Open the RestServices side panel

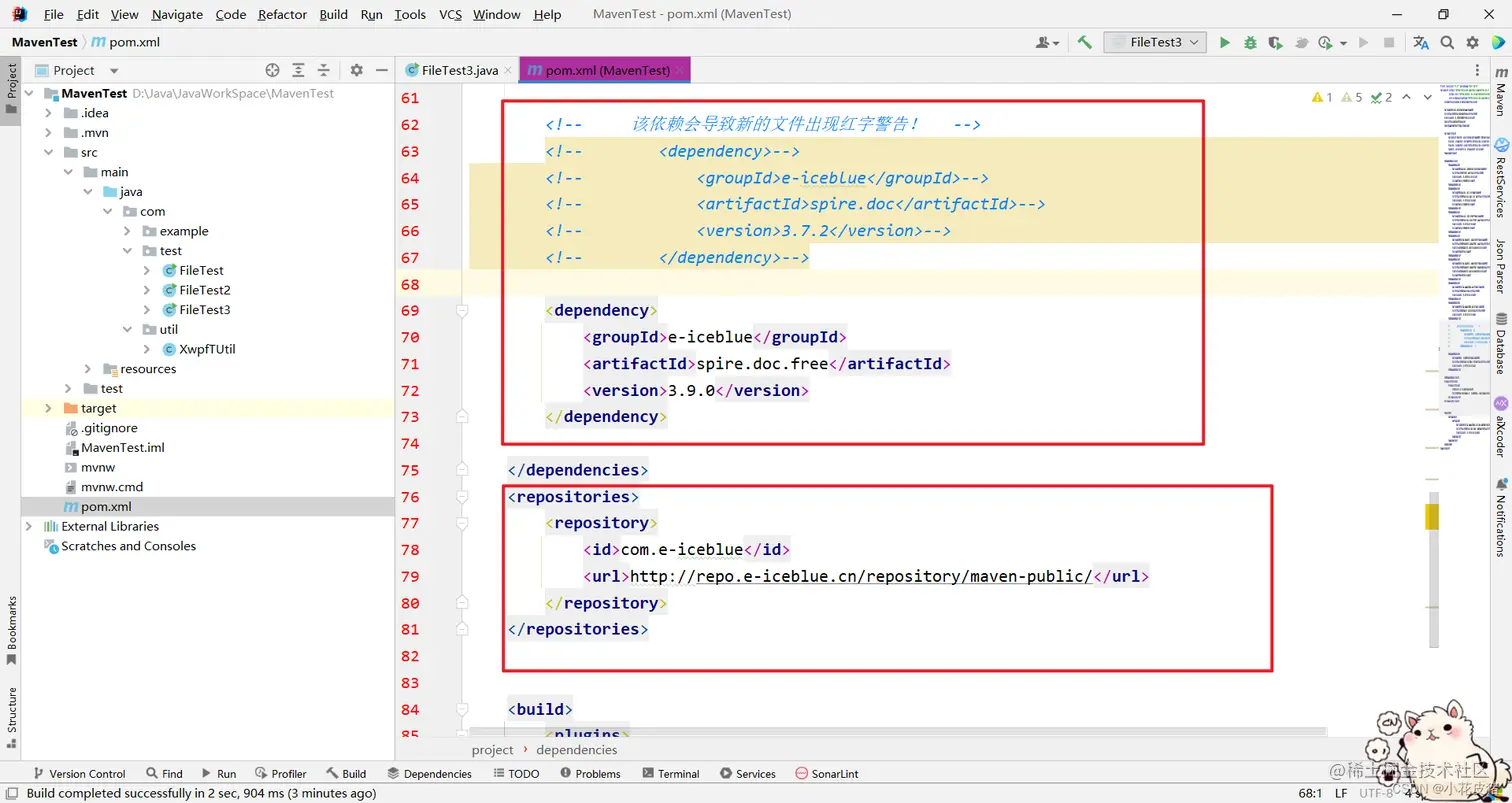click(x=1500, y=177)
